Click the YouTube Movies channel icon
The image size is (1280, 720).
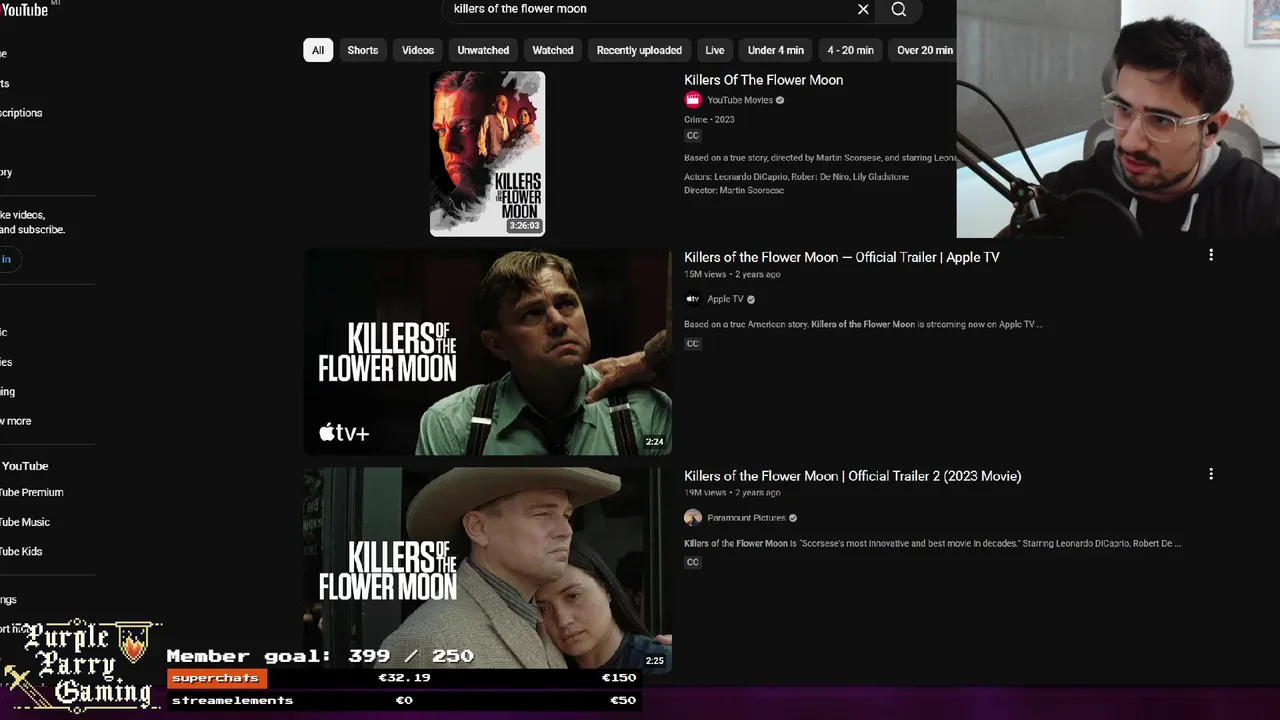tap(693, 100)
